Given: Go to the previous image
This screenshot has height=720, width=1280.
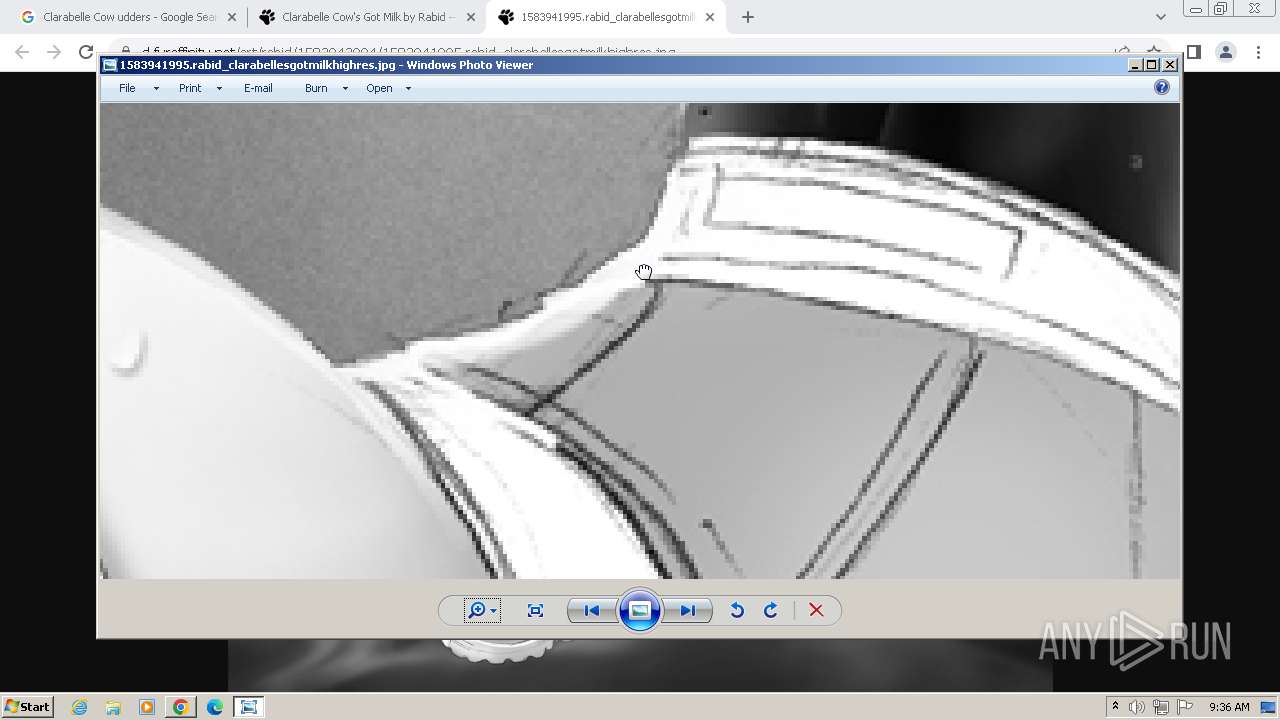Looking at the screenshot, I should tap(591, 610).
